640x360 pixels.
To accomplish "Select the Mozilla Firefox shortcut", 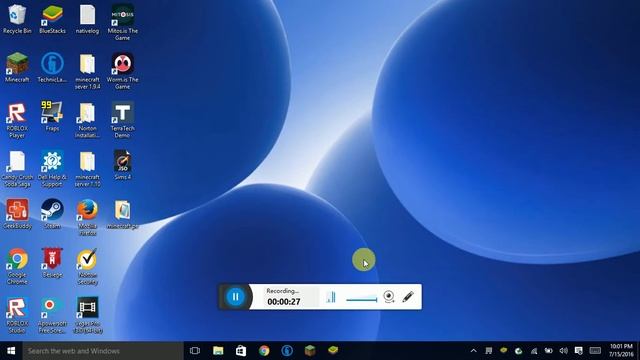I will [x=87, y=217].
